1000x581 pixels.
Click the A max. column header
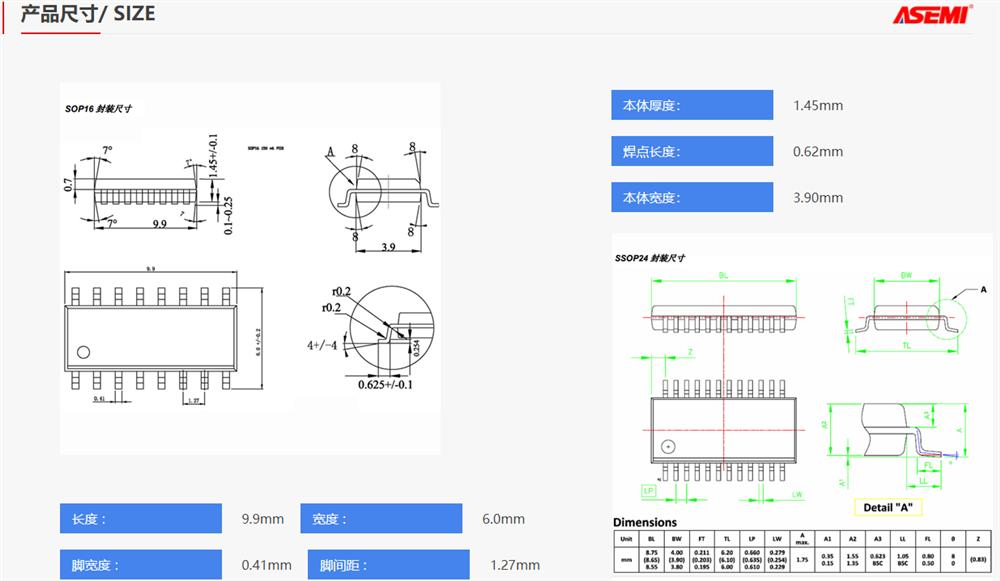802,539
